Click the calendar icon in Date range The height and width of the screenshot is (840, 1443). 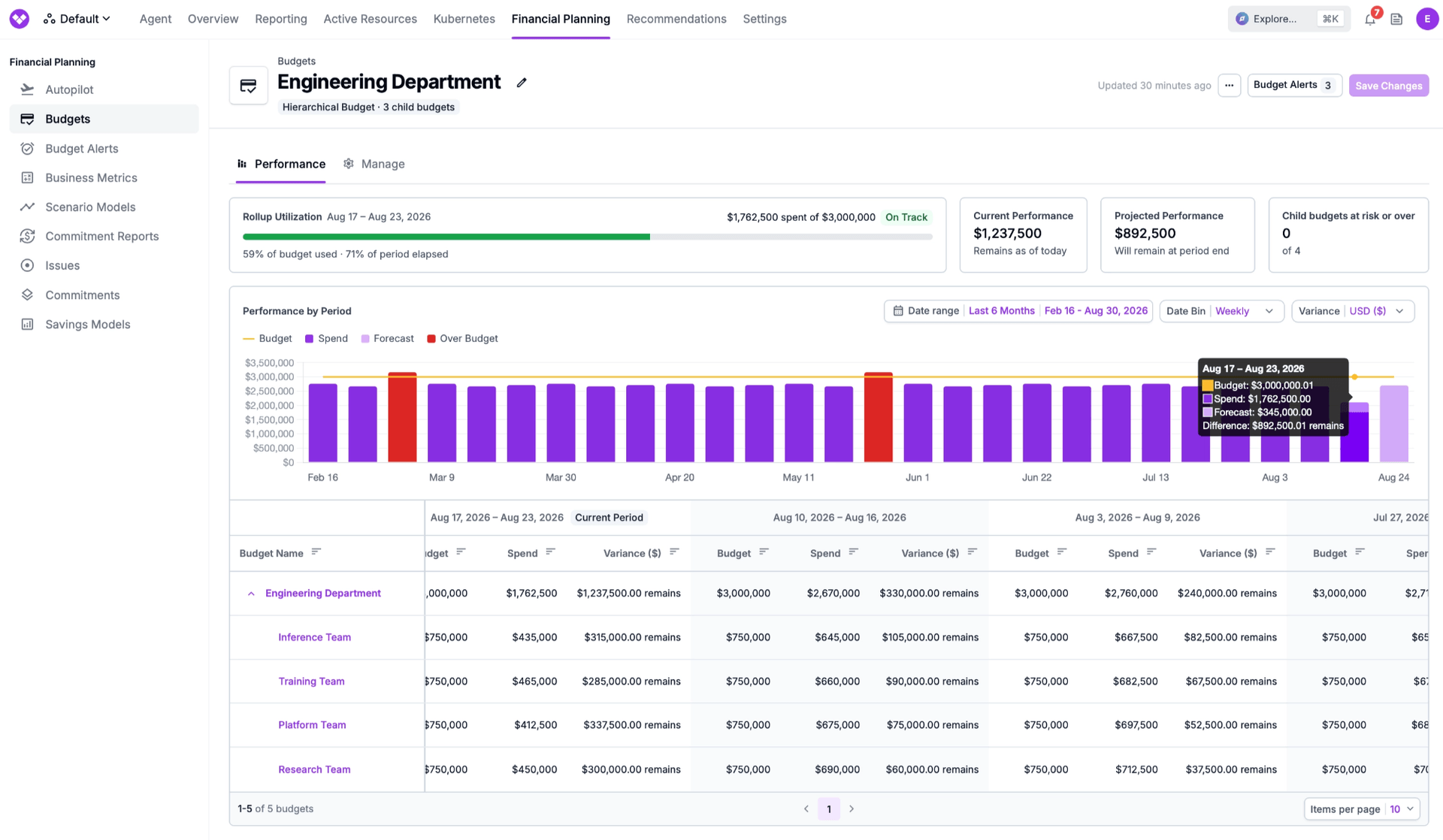(x=898, y=311)
